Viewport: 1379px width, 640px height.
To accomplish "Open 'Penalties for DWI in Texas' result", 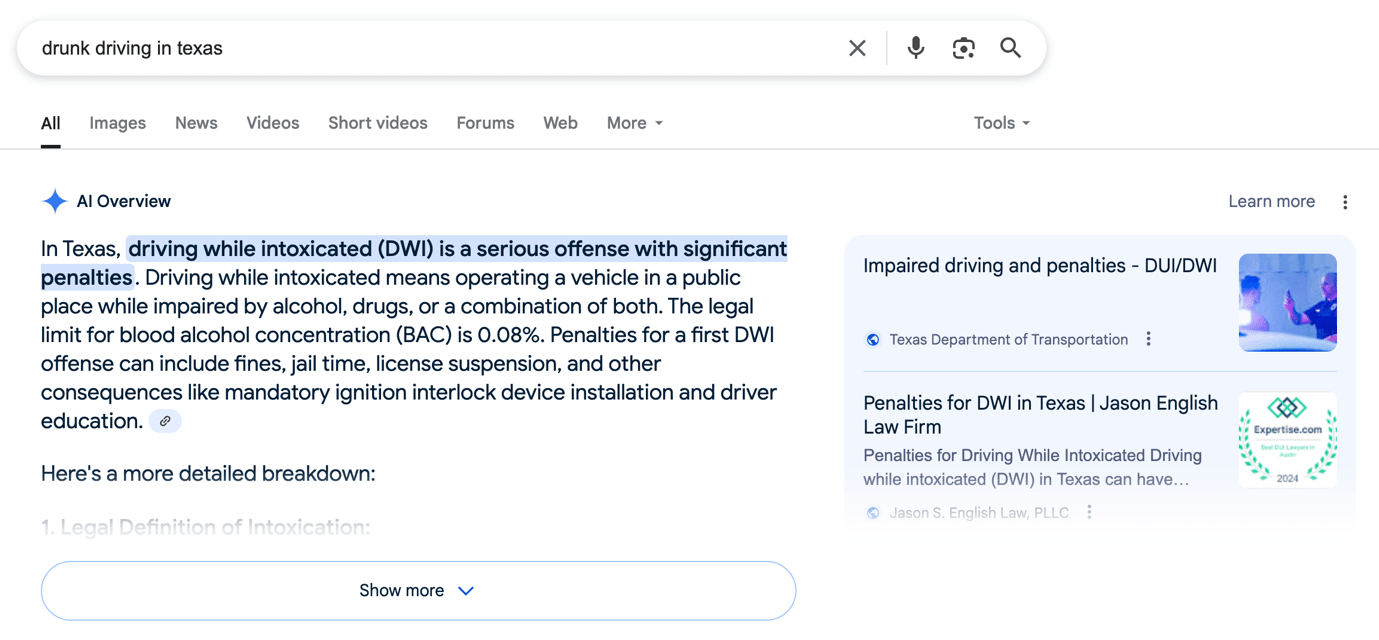I will pos(1040,415).
